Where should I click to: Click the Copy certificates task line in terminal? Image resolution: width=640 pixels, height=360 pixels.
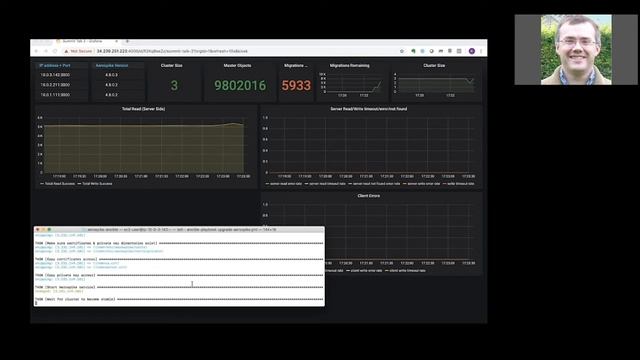(x=179, y=259)
